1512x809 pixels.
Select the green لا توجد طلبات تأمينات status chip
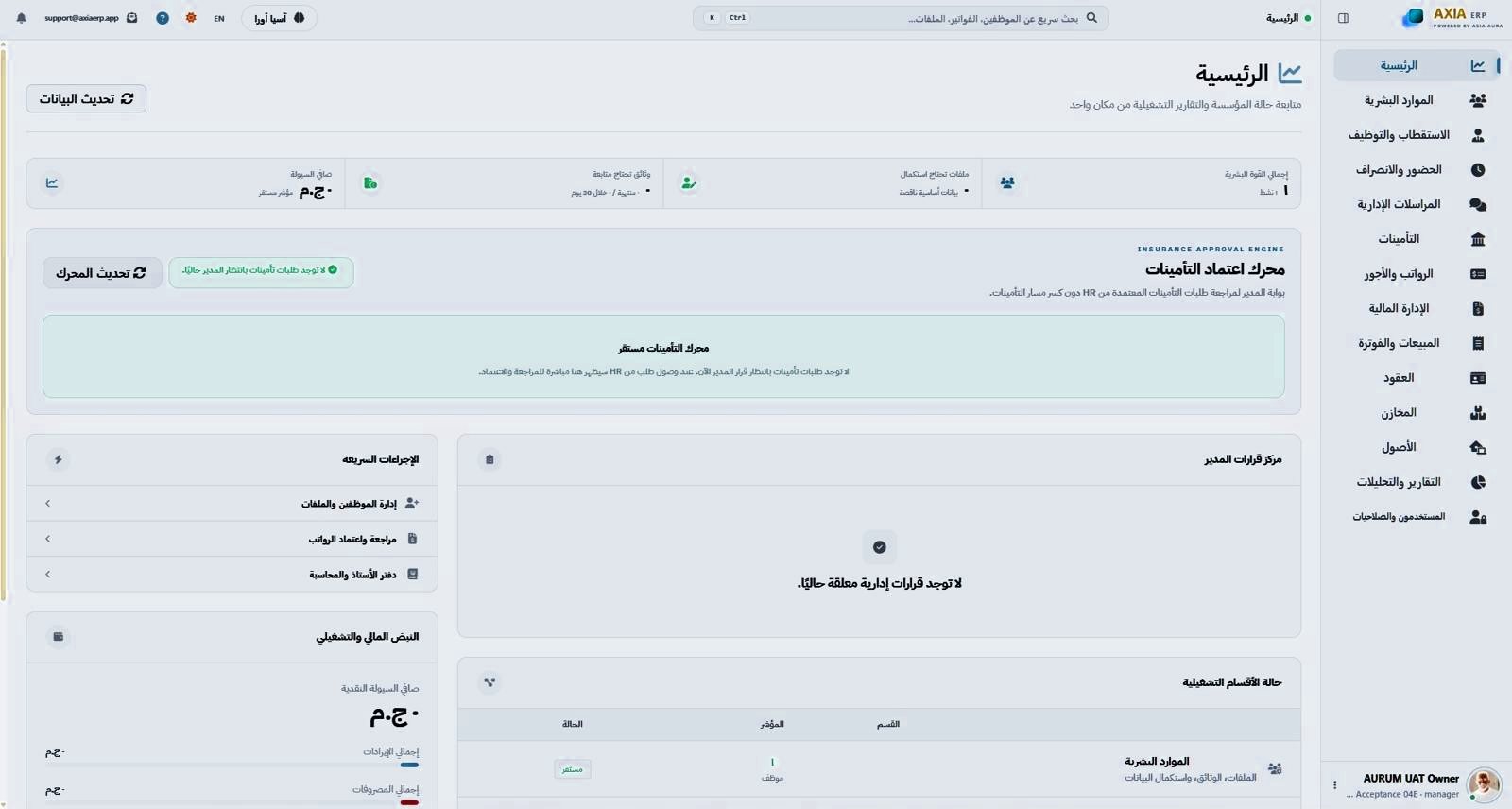pos(261,272)
